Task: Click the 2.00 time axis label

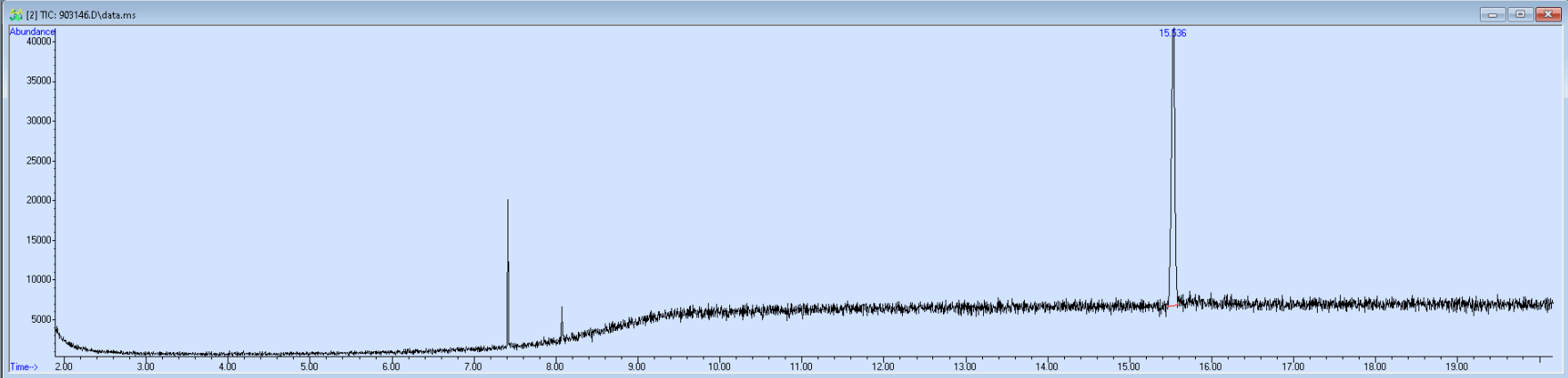Action: pyautogui.click(x=64, y=366)
